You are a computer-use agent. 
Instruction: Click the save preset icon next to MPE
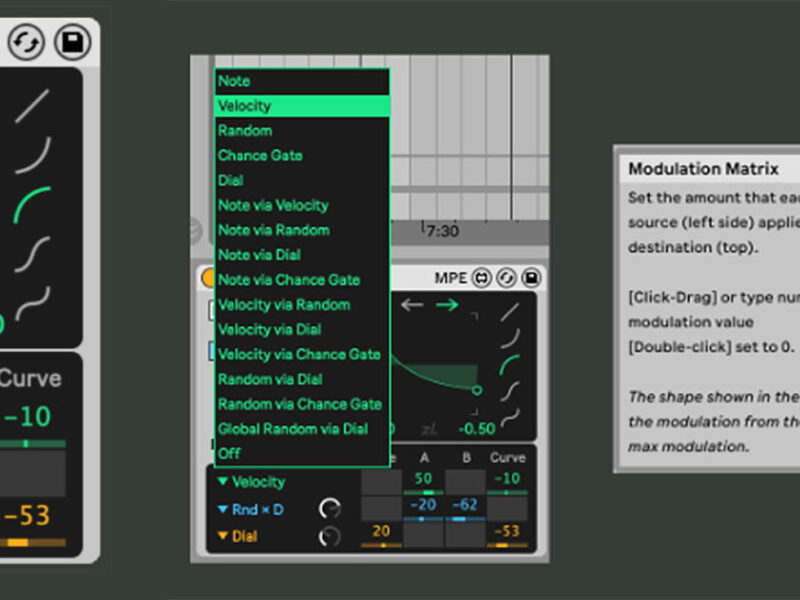[531, 277]
